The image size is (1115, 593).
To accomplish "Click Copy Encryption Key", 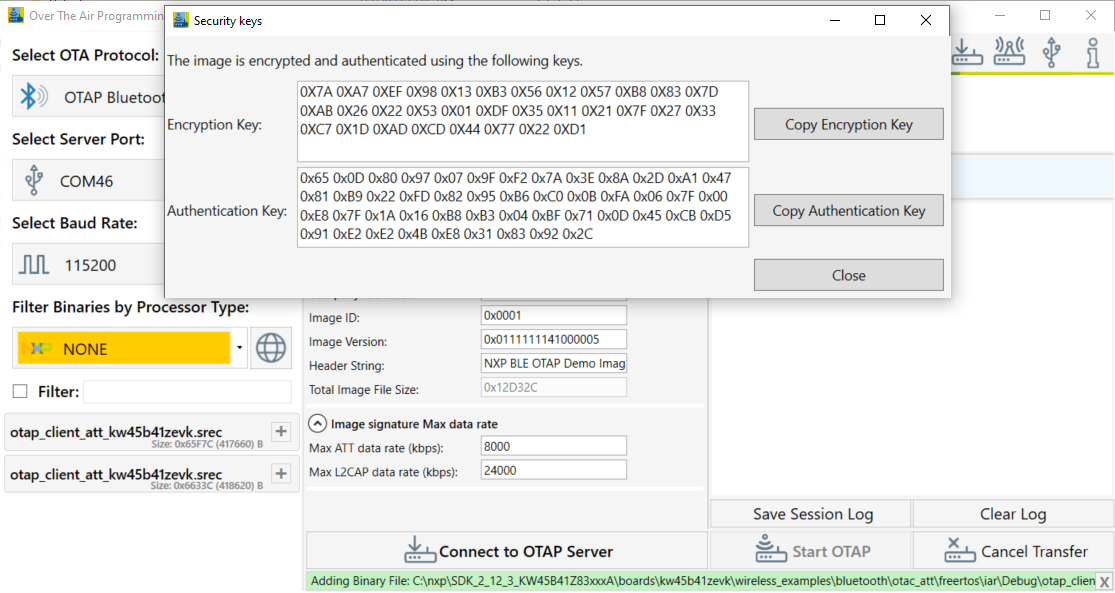I will click(x=848, y=123).
